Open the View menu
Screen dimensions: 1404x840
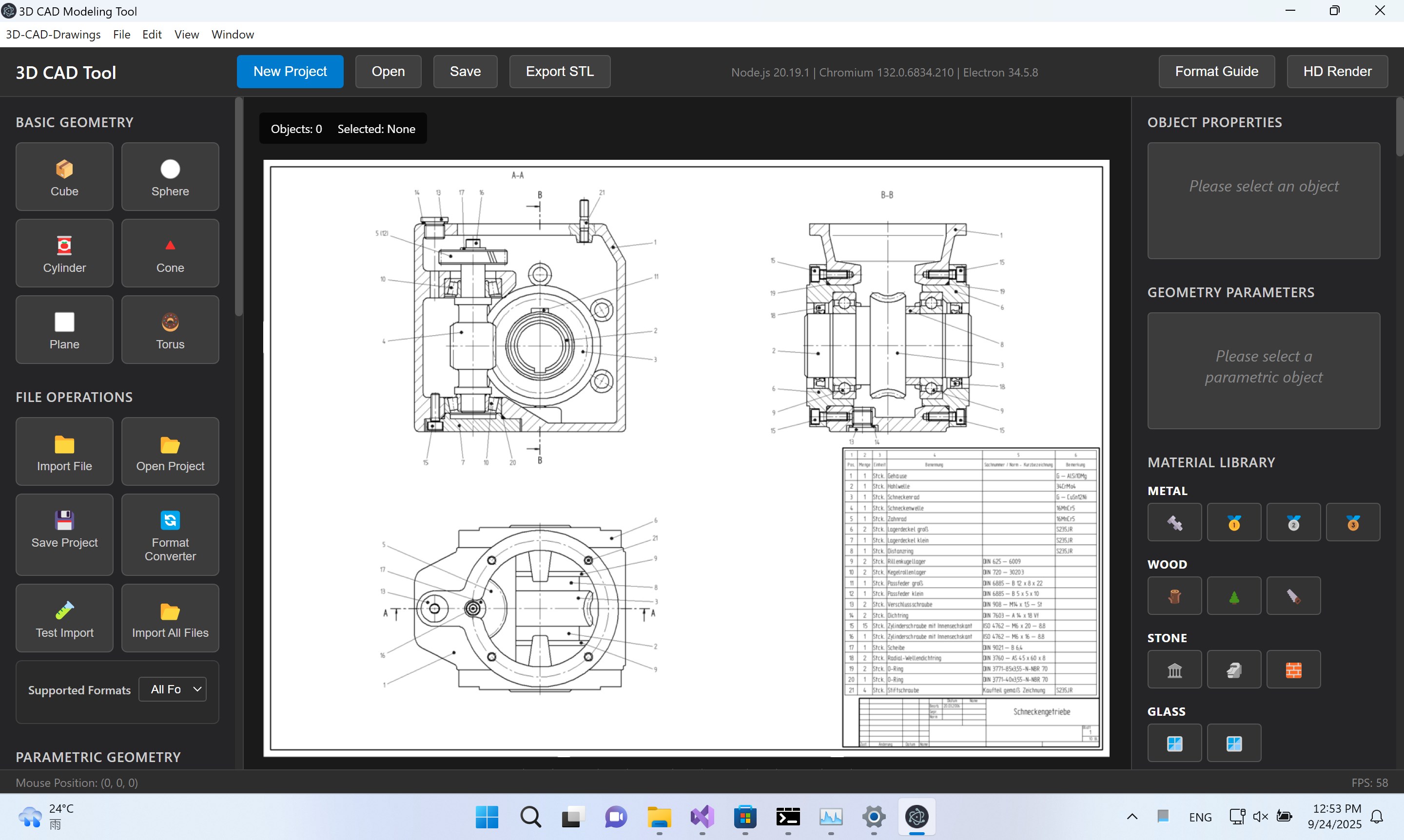[x=186, y=35]
